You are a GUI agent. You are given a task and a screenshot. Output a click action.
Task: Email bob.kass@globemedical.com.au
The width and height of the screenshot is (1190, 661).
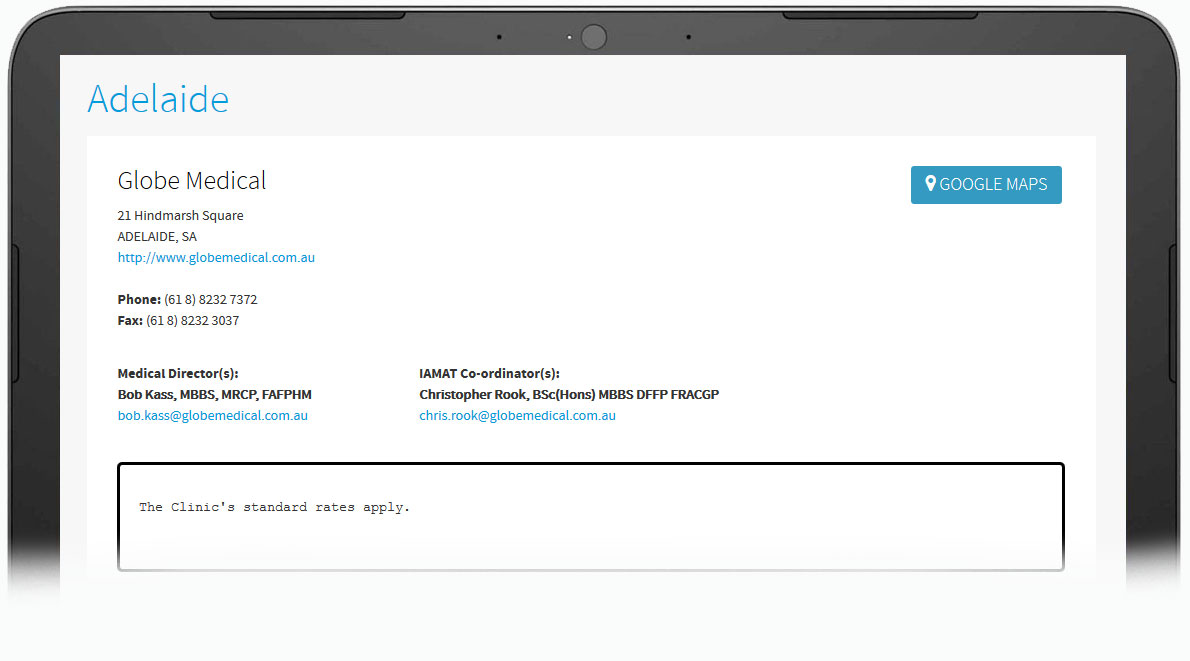[212, 415]
